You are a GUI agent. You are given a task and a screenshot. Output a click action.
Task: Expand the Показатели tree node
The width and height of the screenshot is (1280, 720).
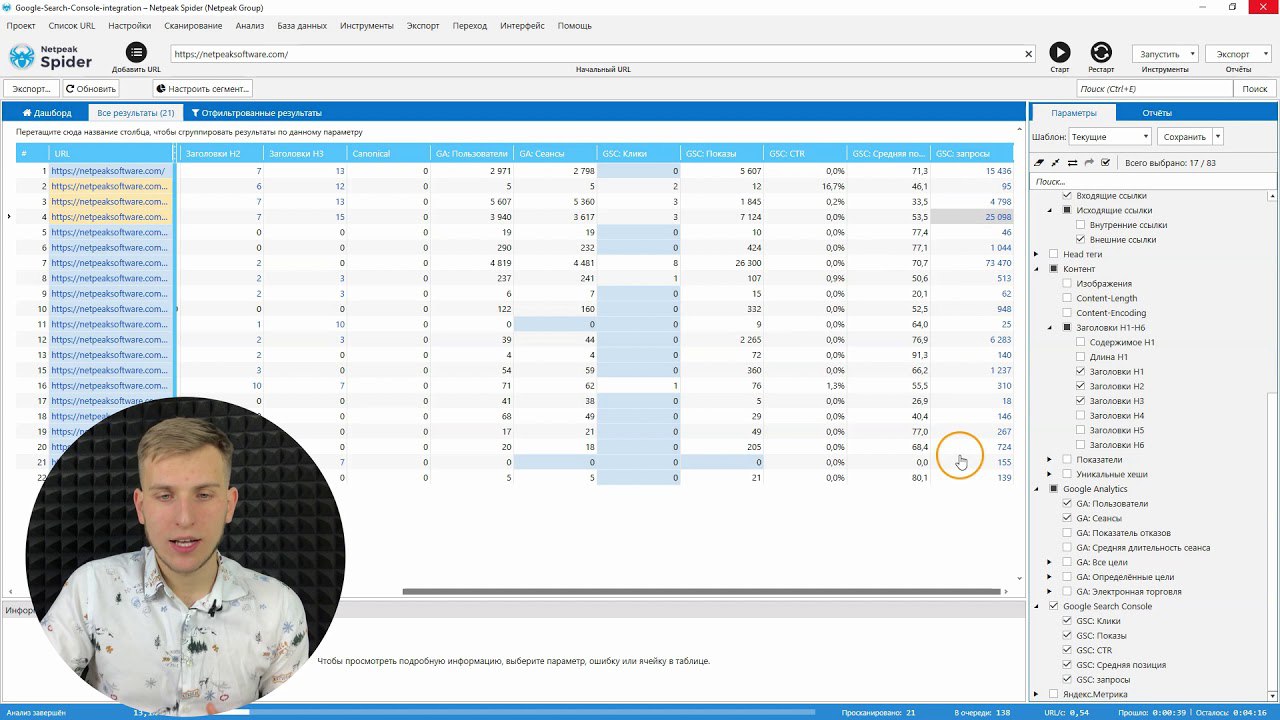coord(1049,459)
